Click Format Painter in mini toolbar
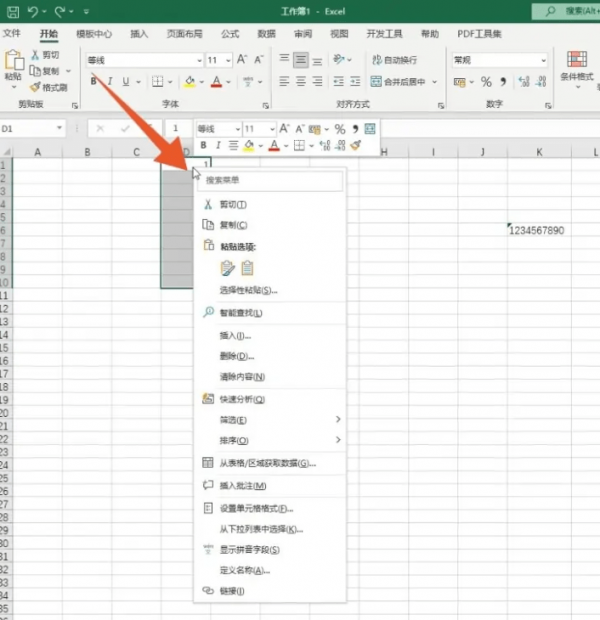600x620 pixels. point(355,146)
